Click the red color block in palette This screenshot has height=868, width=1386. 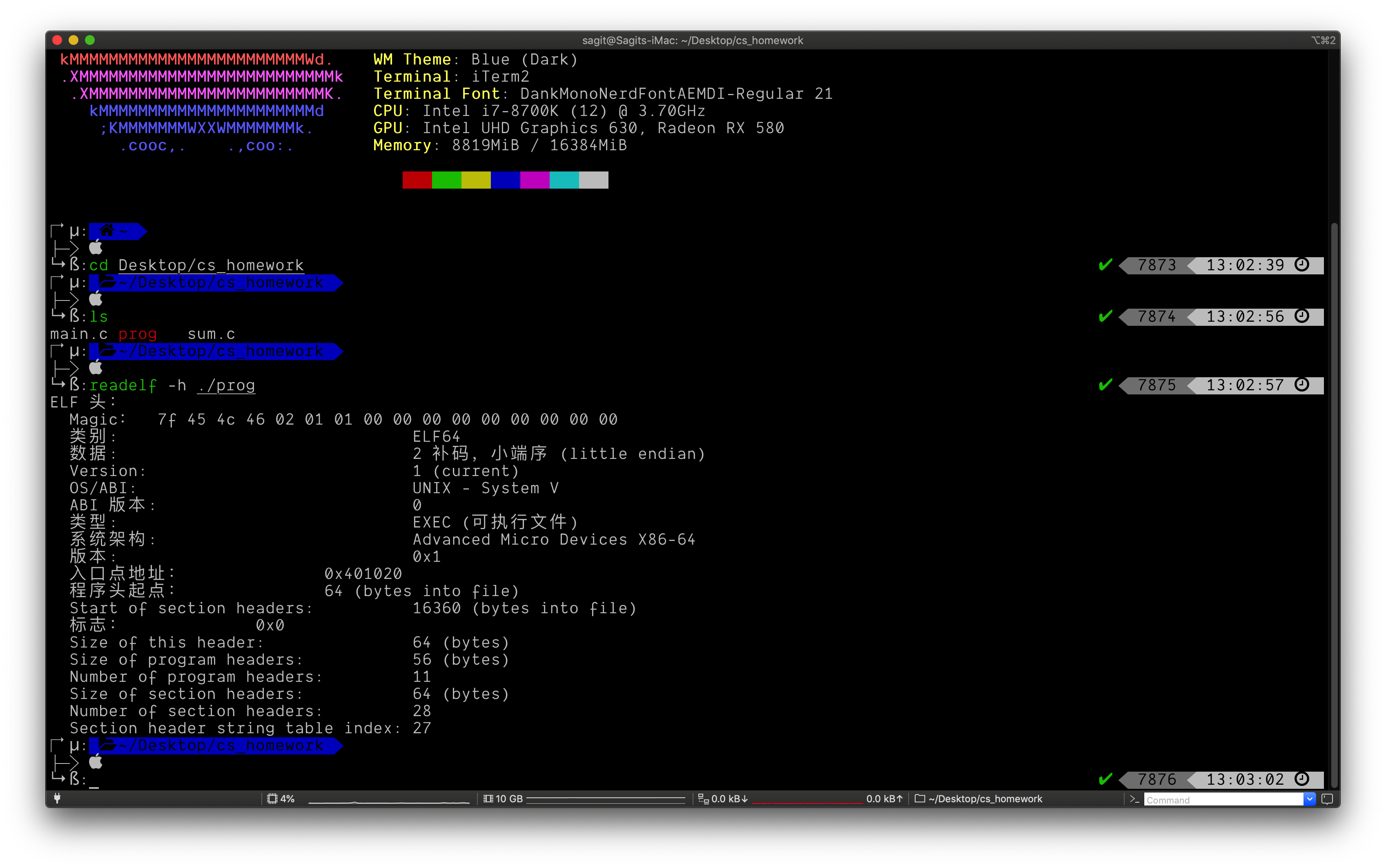(417, 180)
